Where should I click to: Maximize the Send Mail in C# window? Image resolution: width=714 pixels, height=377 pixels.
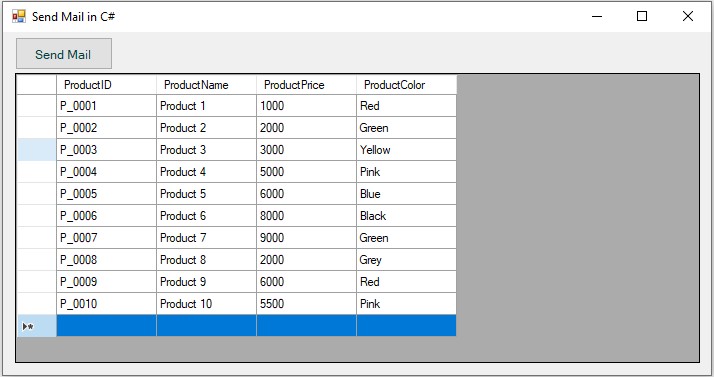(x=642, y=16)
